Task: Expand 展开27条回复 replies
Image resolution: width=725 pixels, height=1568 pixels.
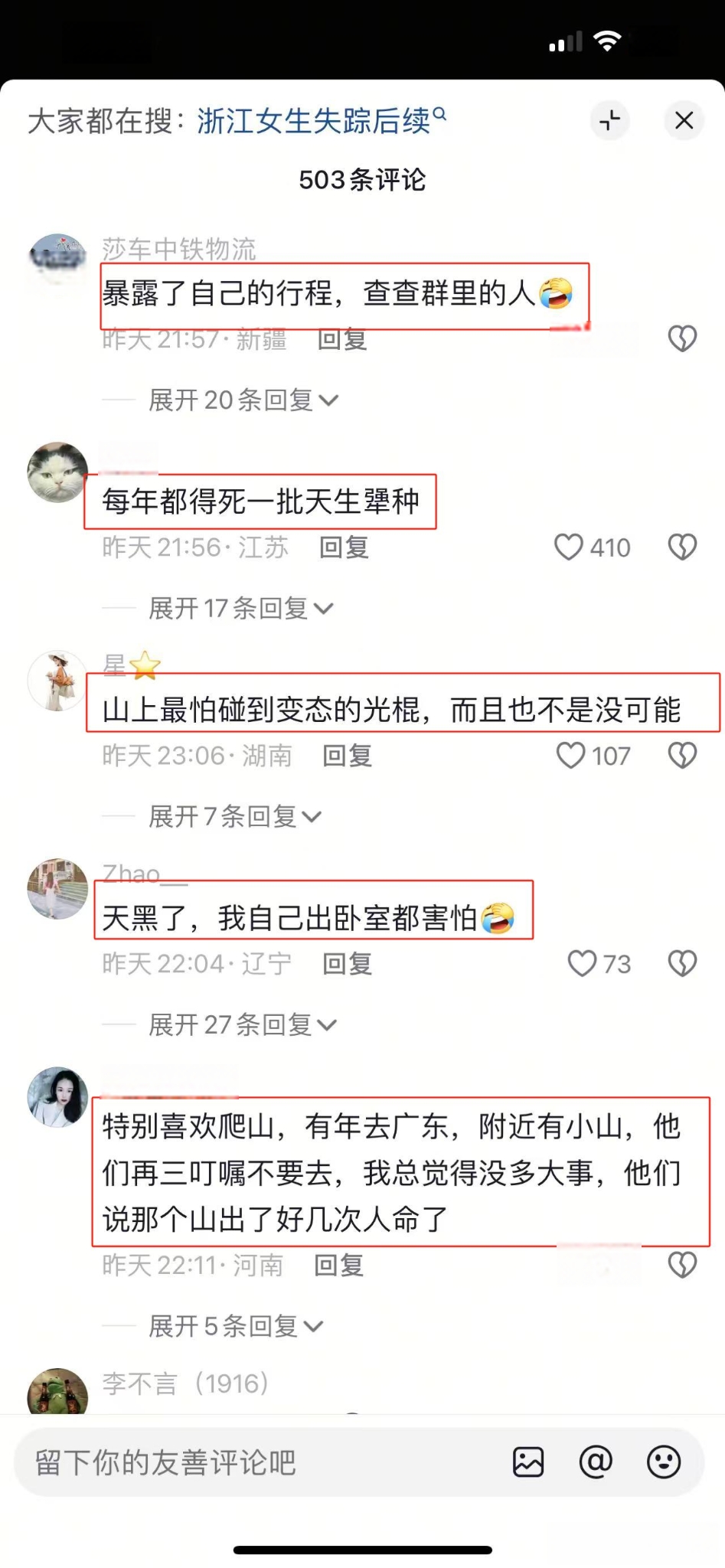Action: pos(242,1024)
